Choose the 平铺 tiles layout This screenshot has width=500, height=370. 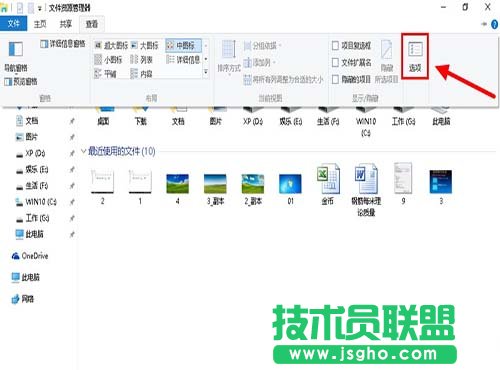pos(106,74)
